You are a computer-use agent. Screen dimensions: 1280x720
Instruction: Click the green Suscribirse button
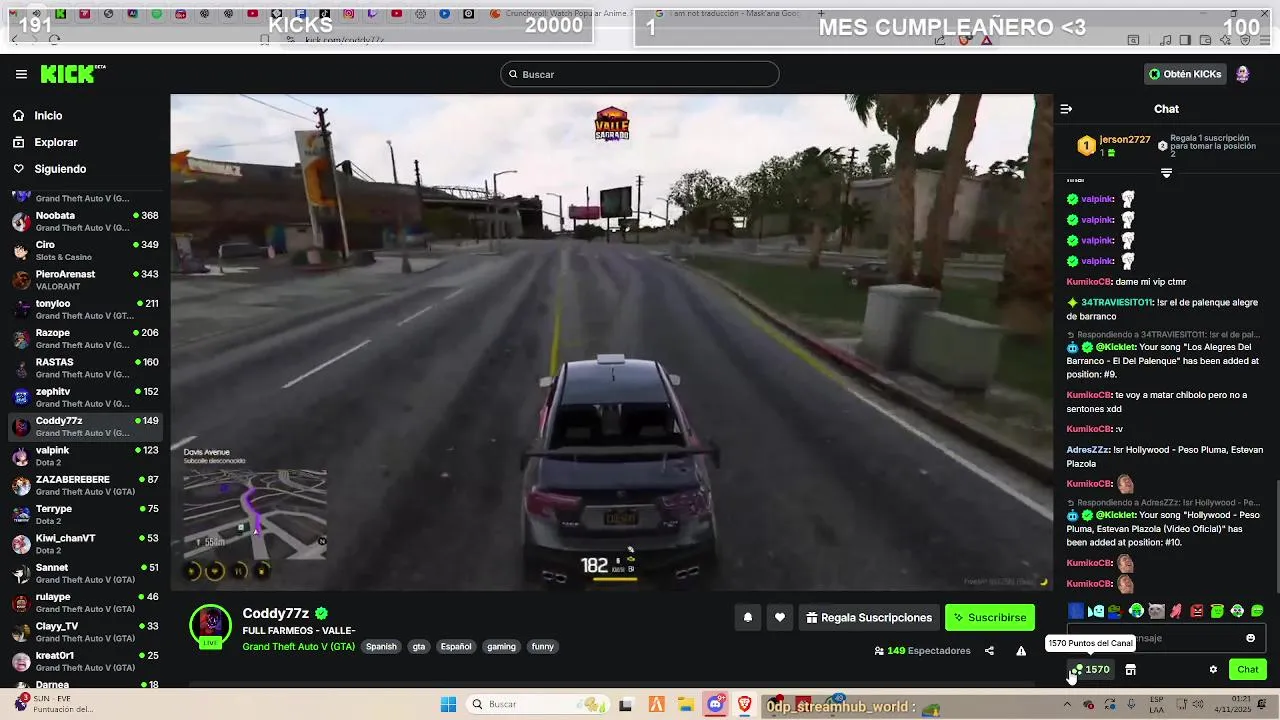click(990, 618)
